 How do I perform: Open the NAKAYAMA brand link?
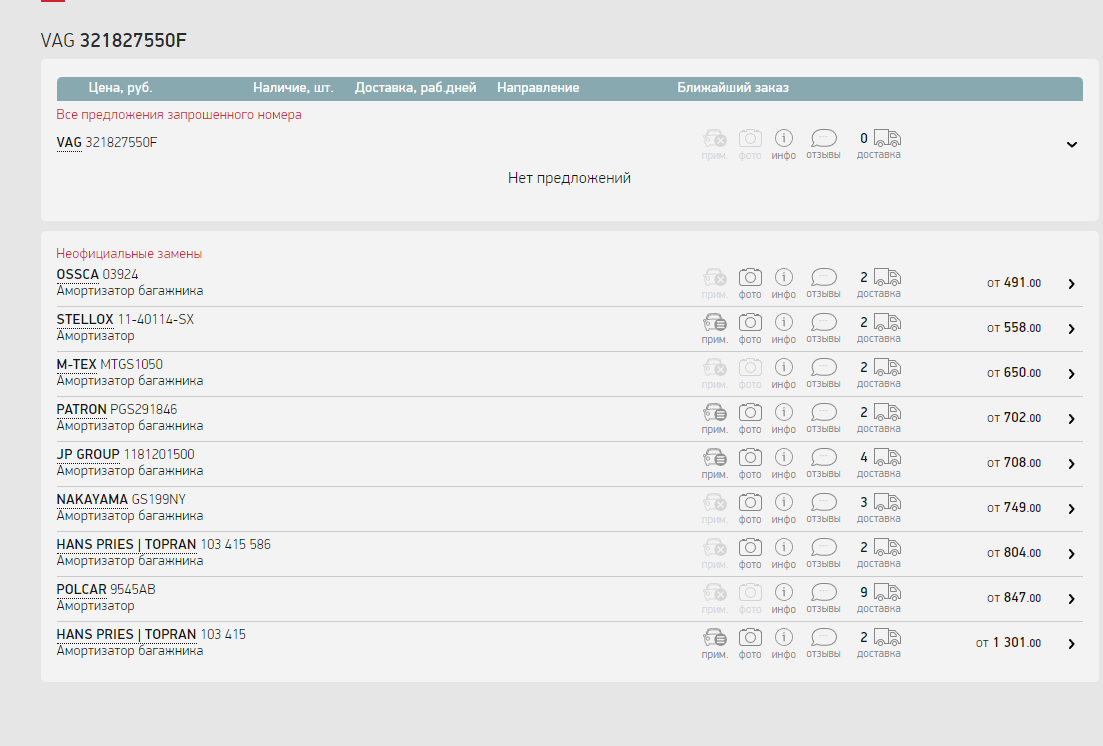(x=92, y=500)
